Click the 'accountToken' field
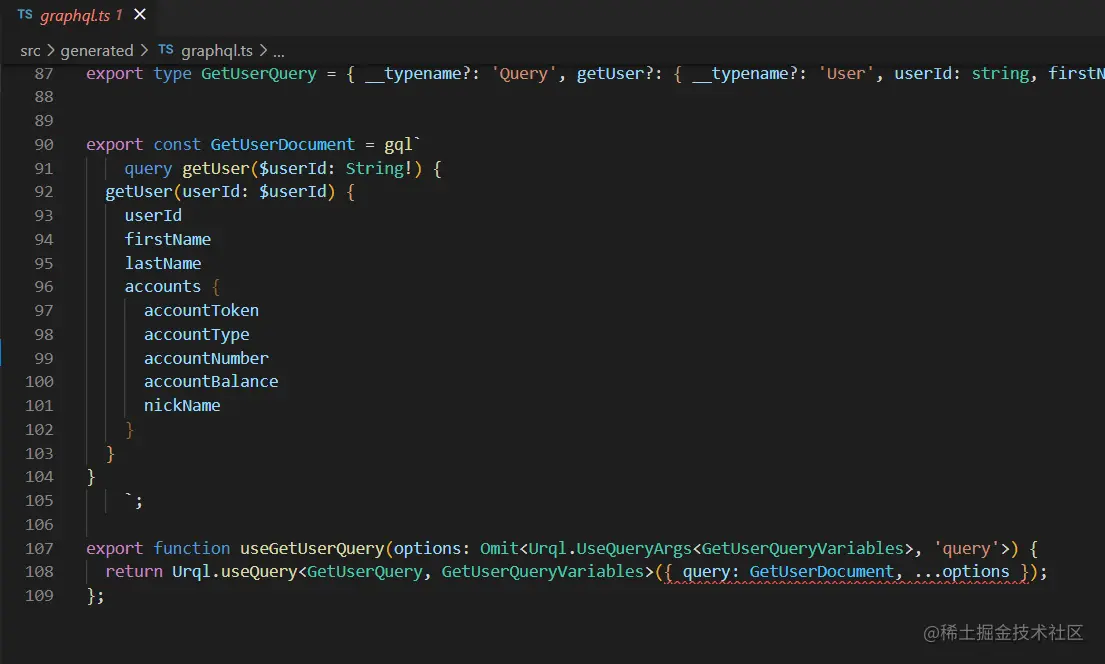 (202, 311)
